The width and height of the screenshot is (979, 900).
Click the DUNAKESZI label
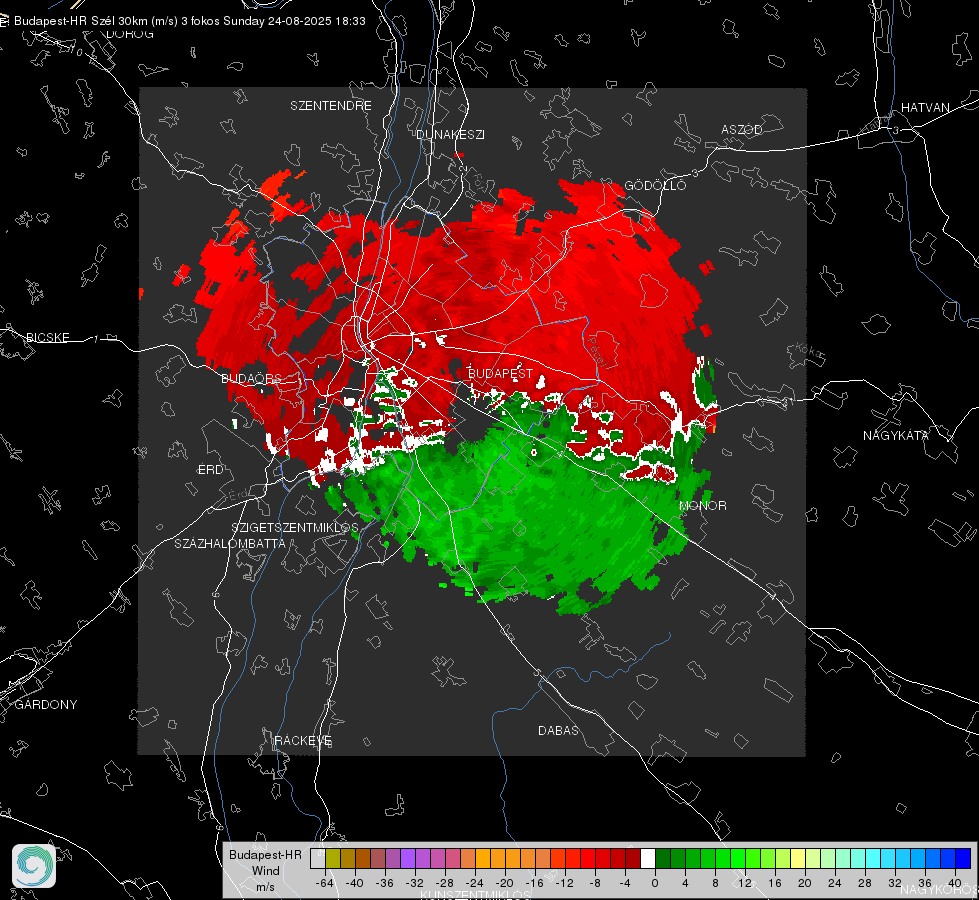pyautogui.click(x=450, y=134)
